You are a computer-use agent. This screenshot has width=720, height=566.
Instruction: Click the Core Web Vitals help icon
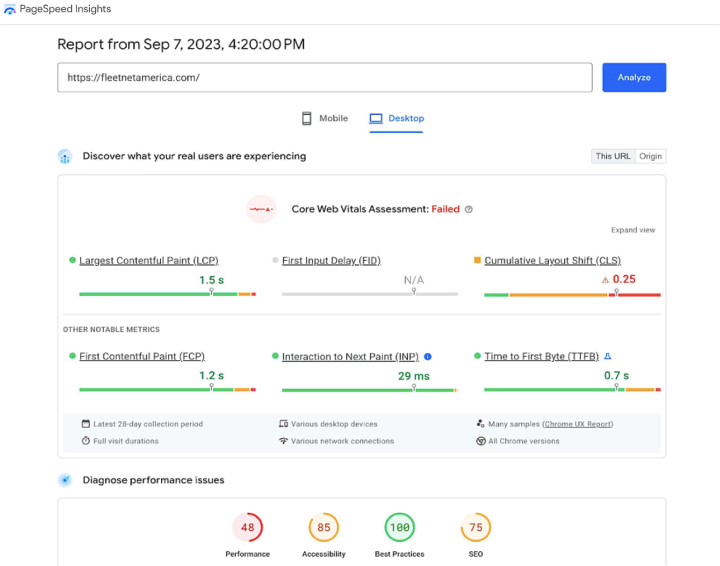469,209
